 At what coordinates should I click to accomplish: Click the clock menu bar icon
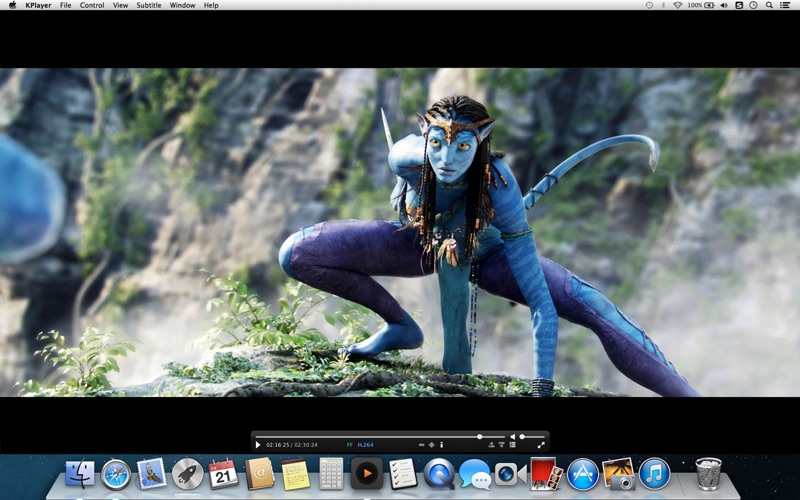tap(754, 5)
